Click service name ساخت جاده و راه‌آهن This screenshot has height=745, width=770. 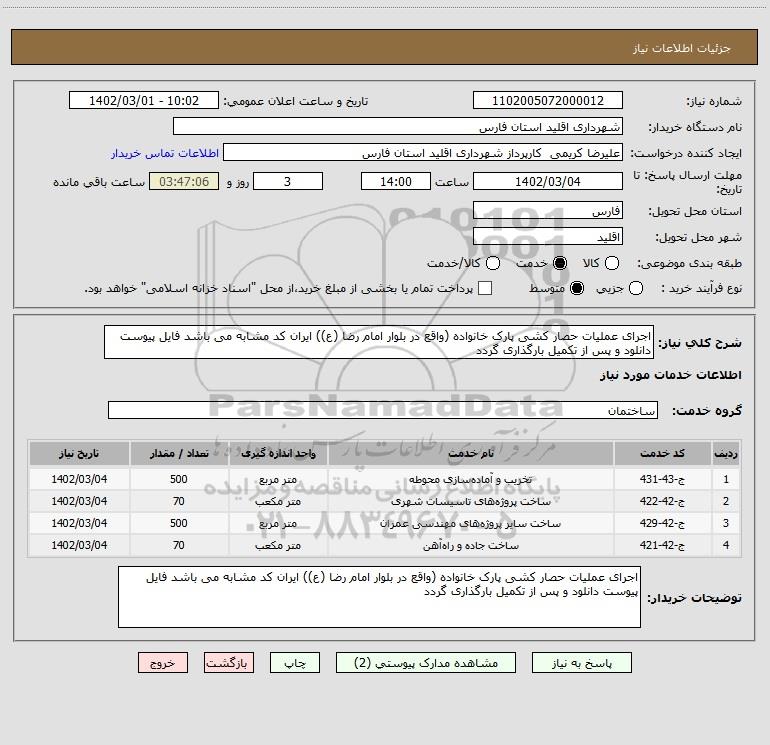click(x=470, y=546)
